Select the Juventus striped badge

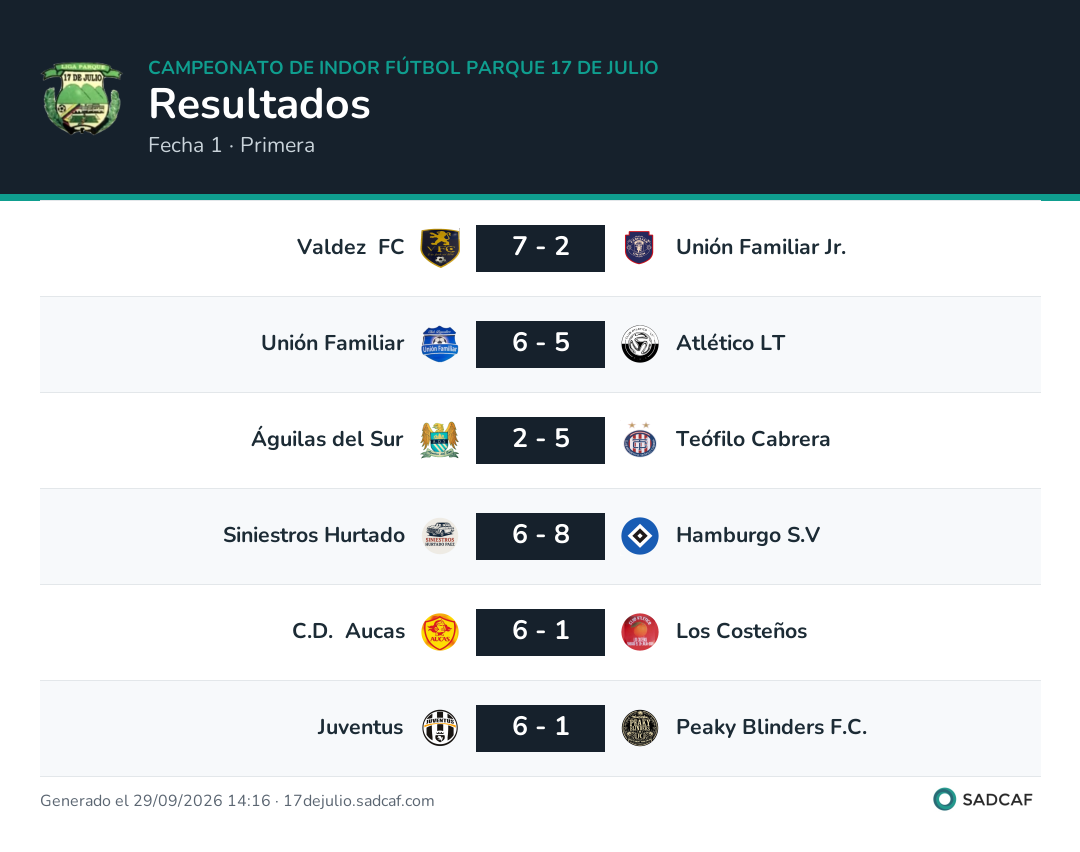[440, 728]
